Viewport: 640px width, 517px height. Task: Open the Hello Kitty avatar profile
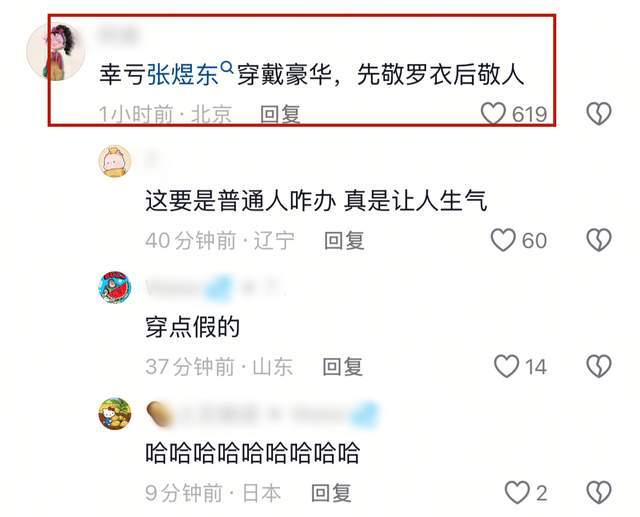(115, 413)
